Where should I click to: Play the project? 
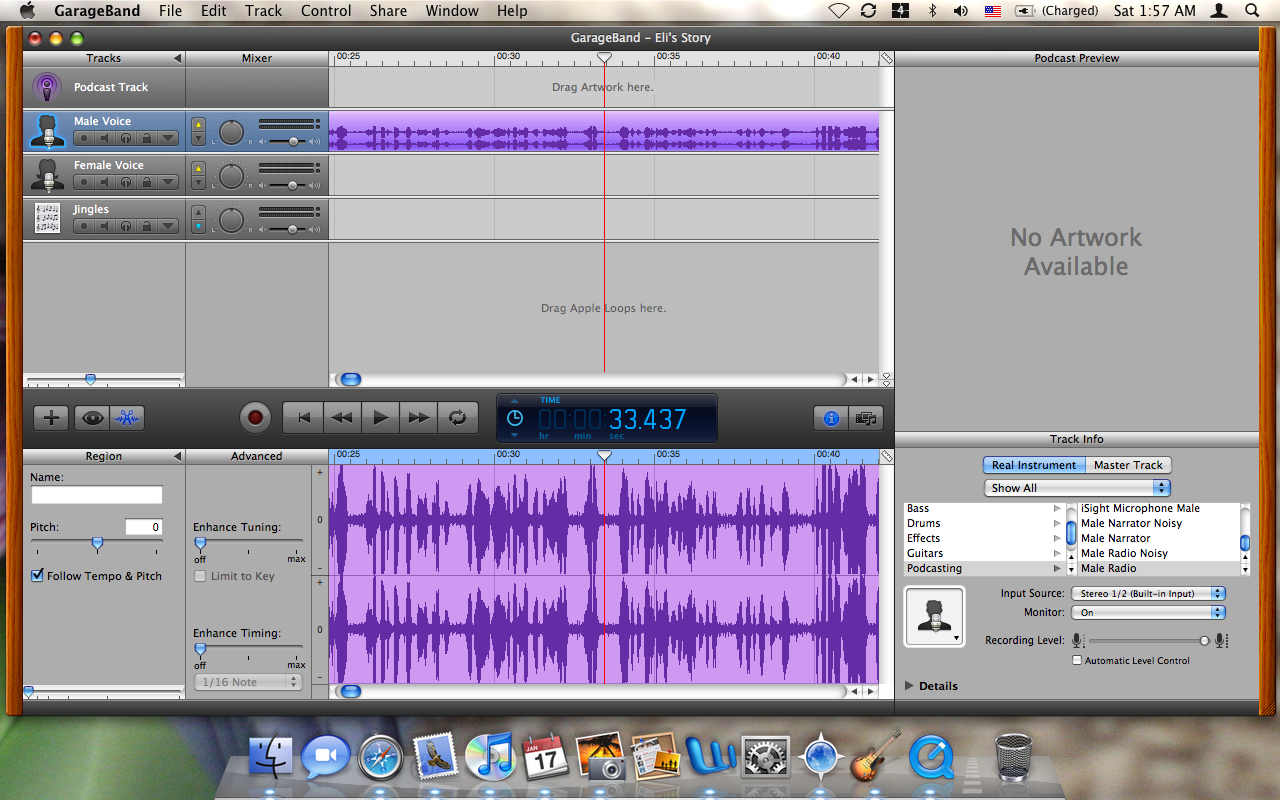[x=380, y=418]
